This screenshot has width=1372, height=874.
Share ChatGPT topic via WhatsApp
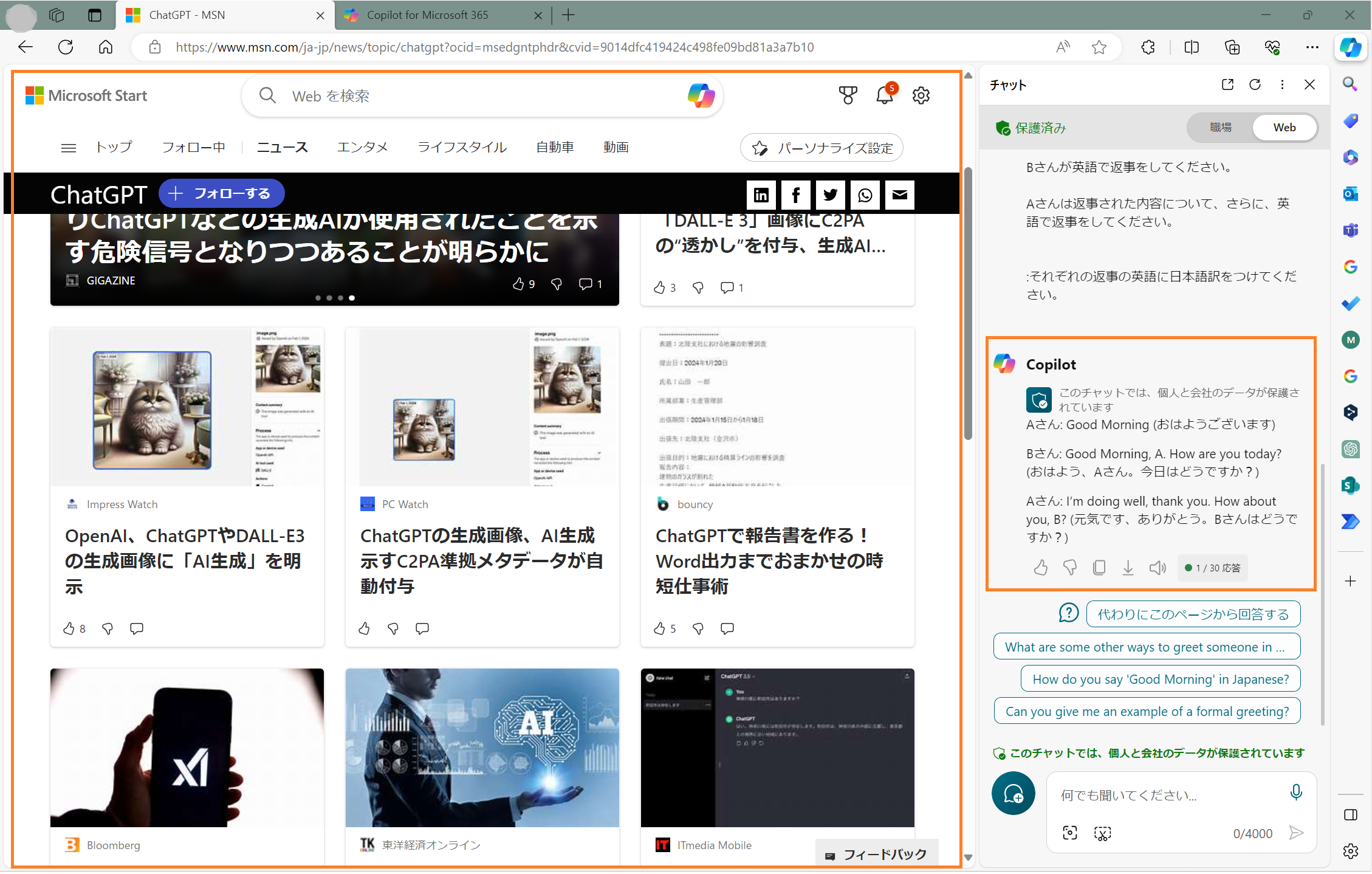[865, 194]
